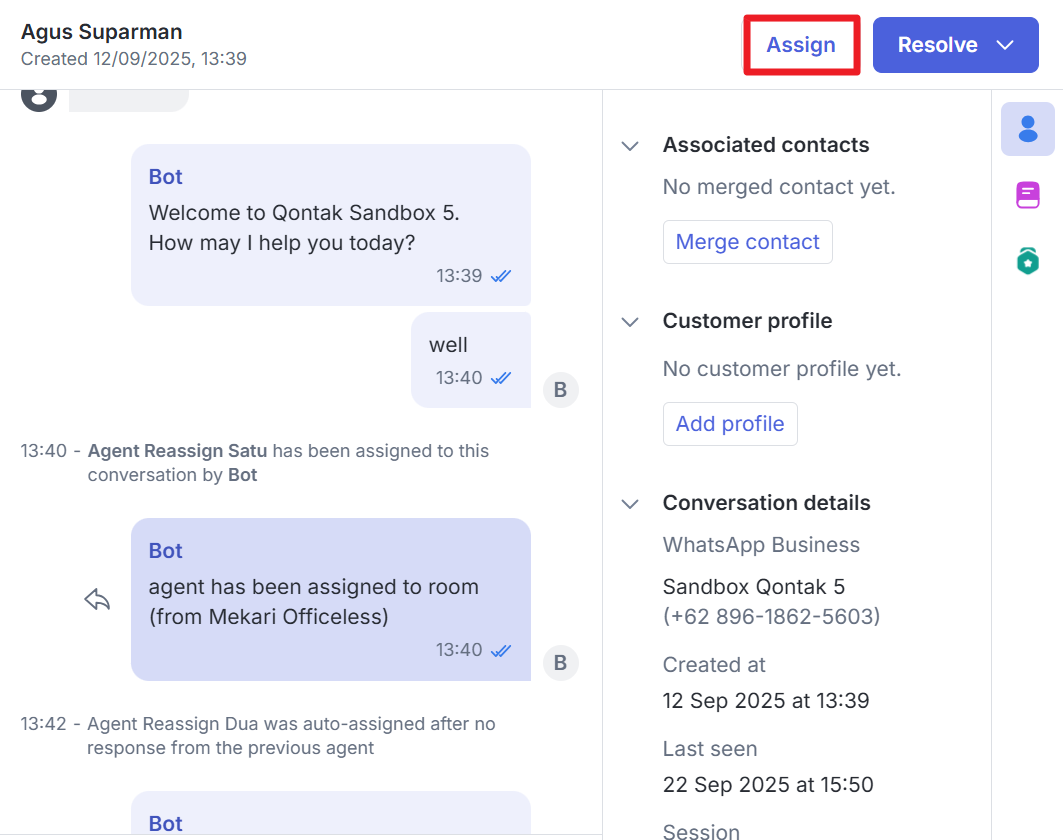
Task: Open the pink notes sidebar icon
Action: pyautogui.click(x=1027, y=195)
